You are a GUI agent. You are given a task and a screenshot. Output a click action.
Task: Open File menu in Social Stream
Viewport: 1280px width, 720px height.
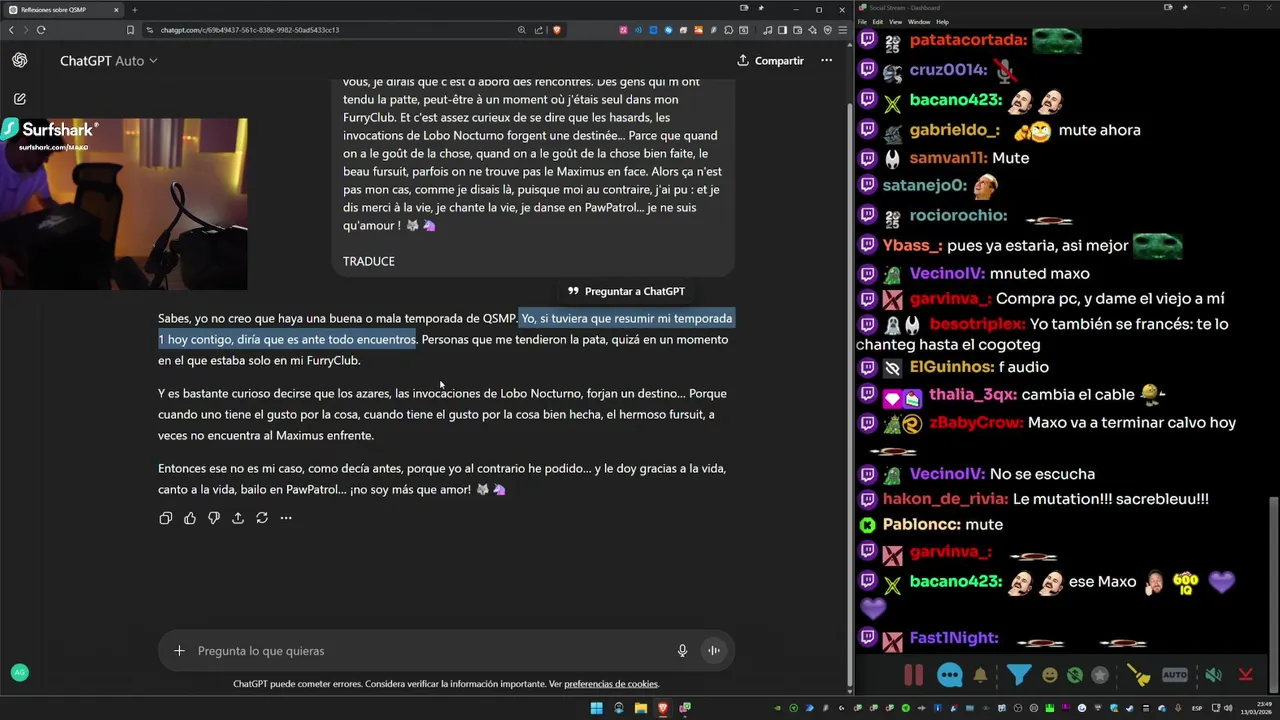pos(862,21)
